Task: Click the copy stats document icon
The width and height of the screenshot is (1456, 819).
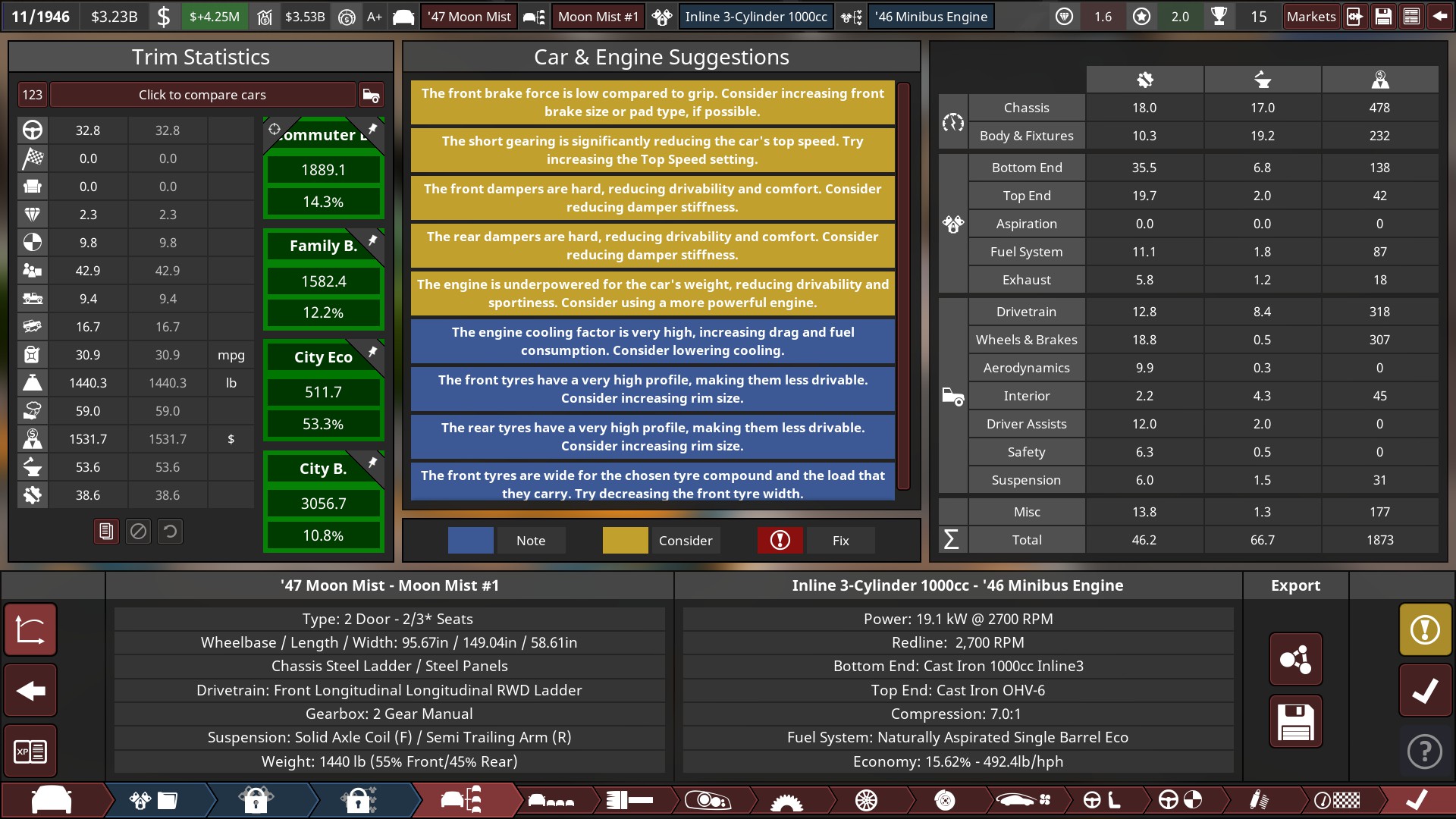Action: [106, 532]
